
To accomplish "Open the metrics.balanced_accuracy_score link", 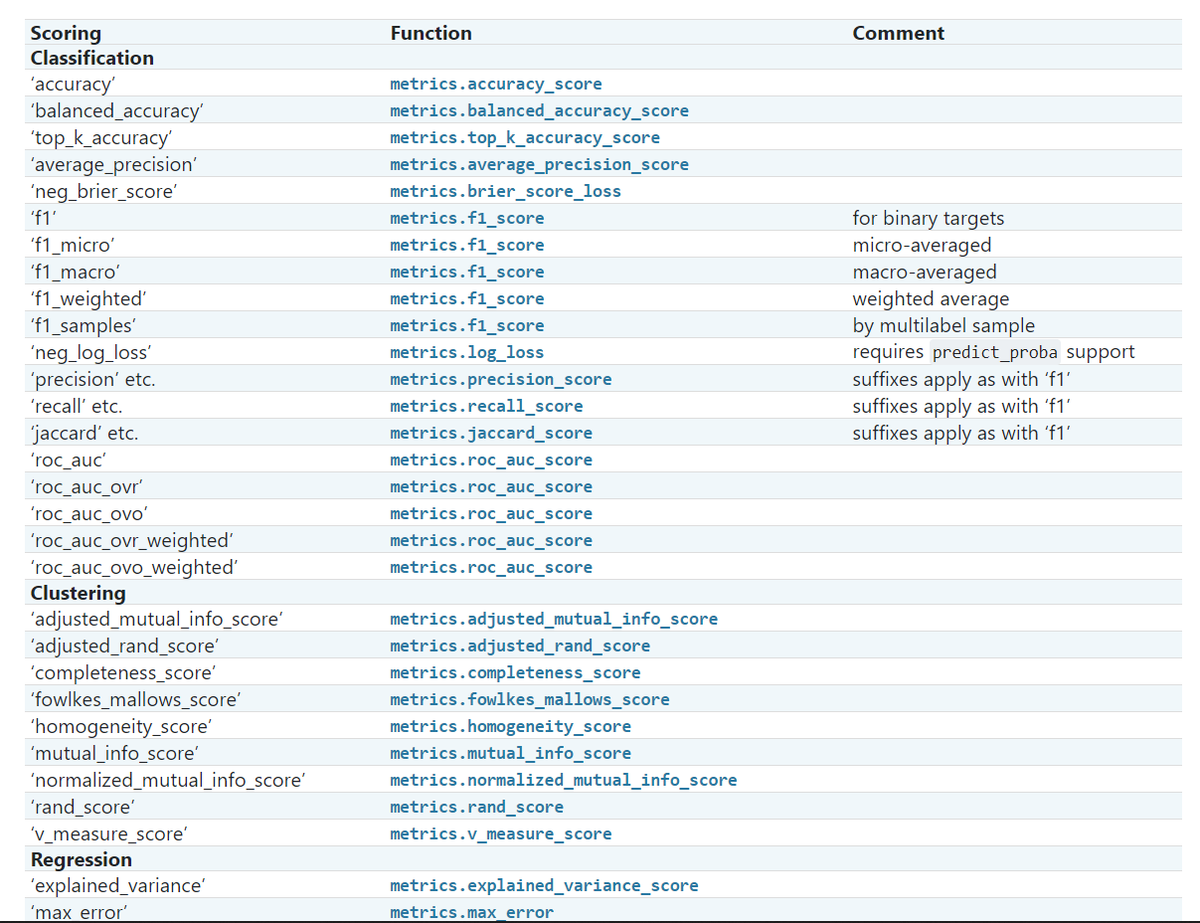I will point(539,111).
